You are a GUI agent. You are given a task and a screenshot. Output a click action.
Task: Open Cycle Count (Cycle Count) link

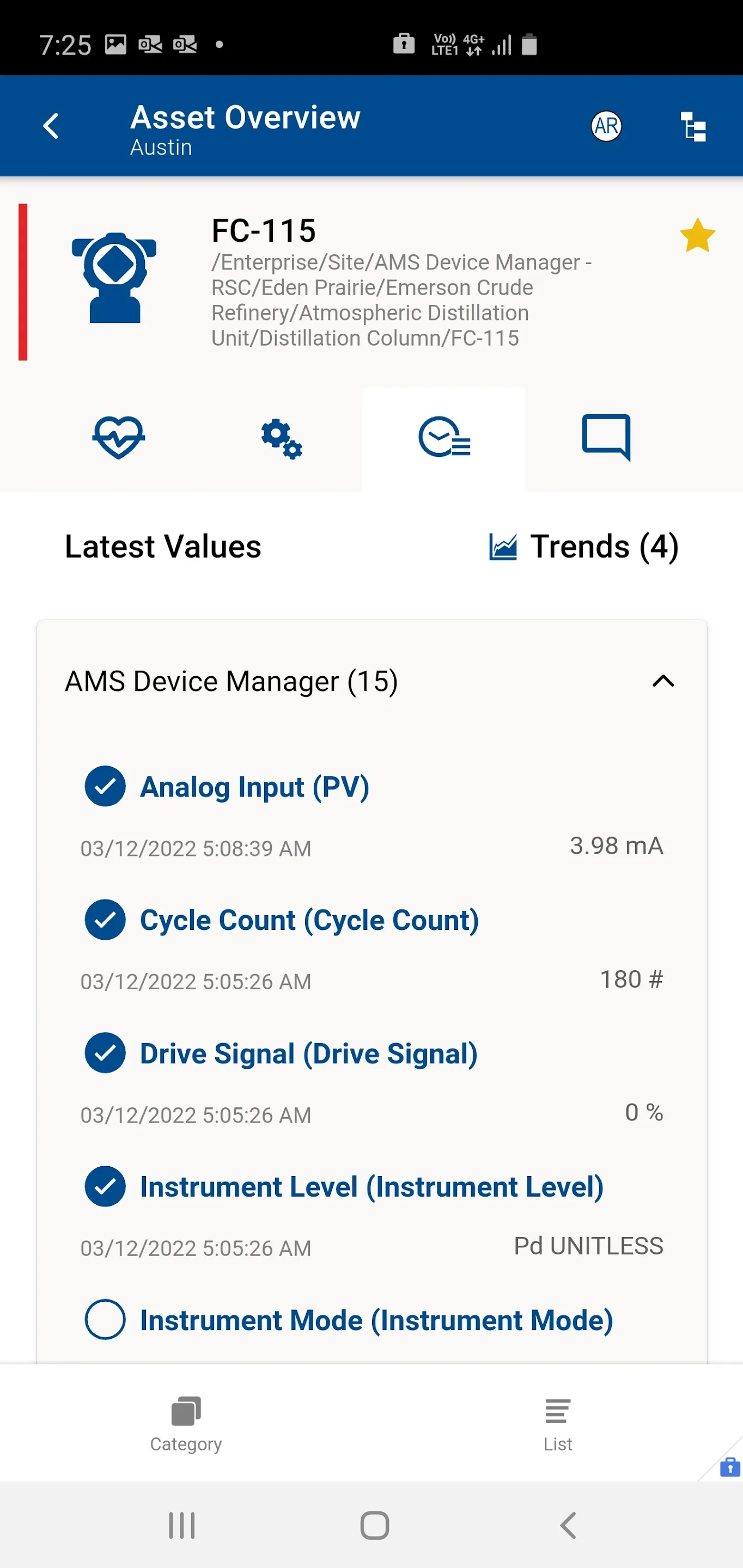tap(309, 920)
